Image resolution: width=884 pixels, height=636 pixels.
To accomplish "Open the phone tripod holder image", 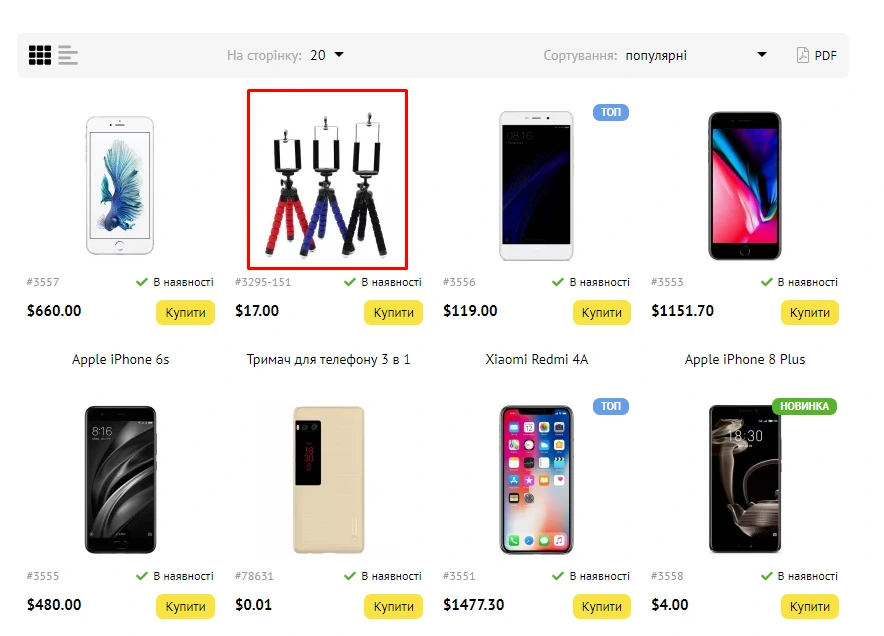I will [x=328, y=179].
